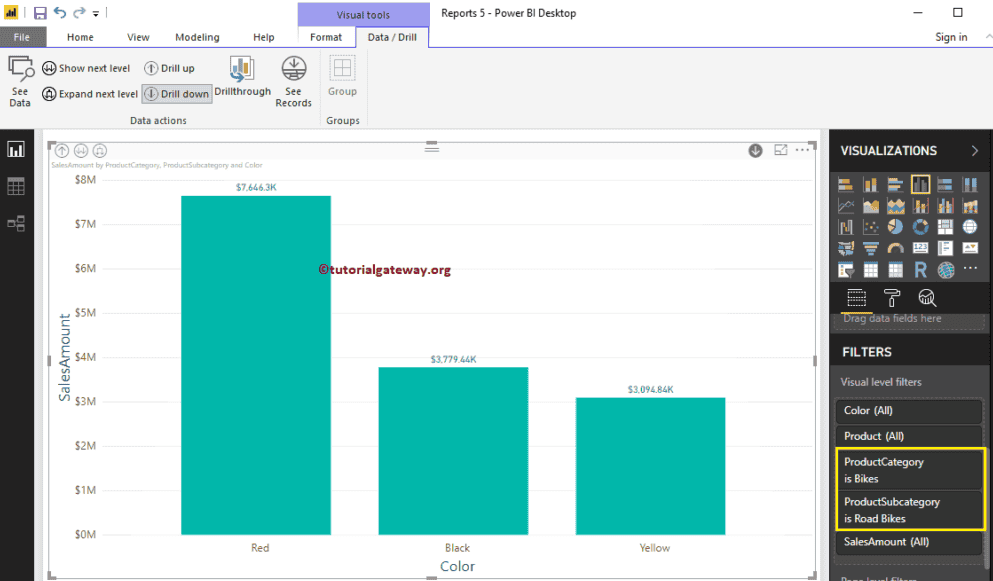Select the Stacked column chart visual
The height and width of the screenshot is (581, 993).
[x=871, y=184]
